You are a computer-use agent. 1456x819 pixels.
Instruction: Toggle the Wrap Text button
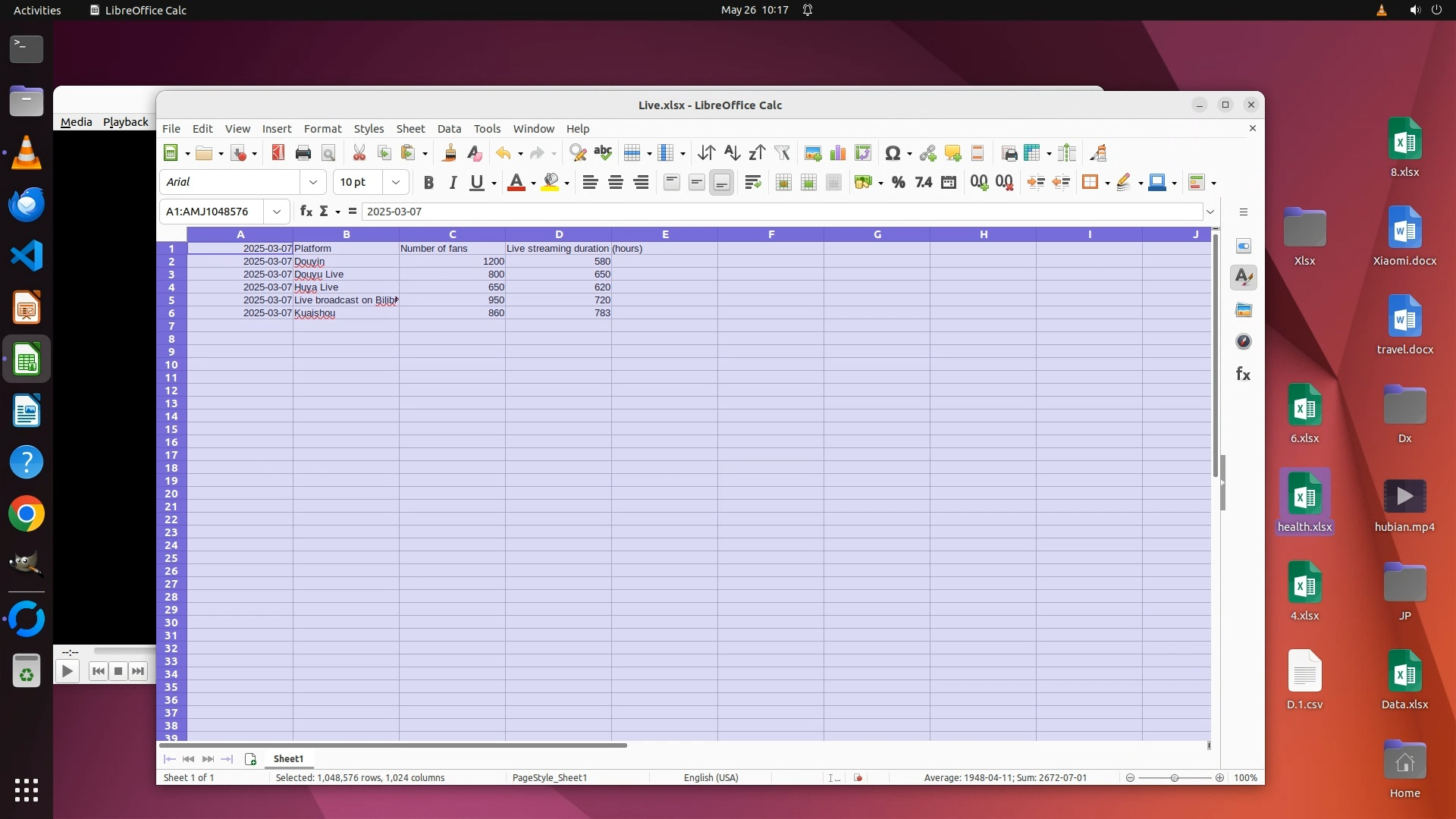coord(752,182)
